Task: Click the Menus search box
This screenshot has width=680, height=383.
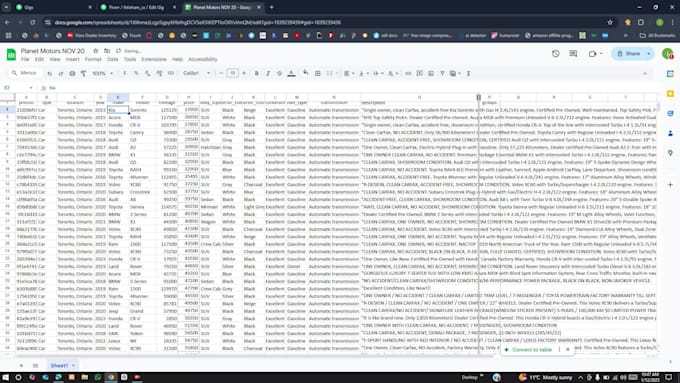Action: point(25,73)
